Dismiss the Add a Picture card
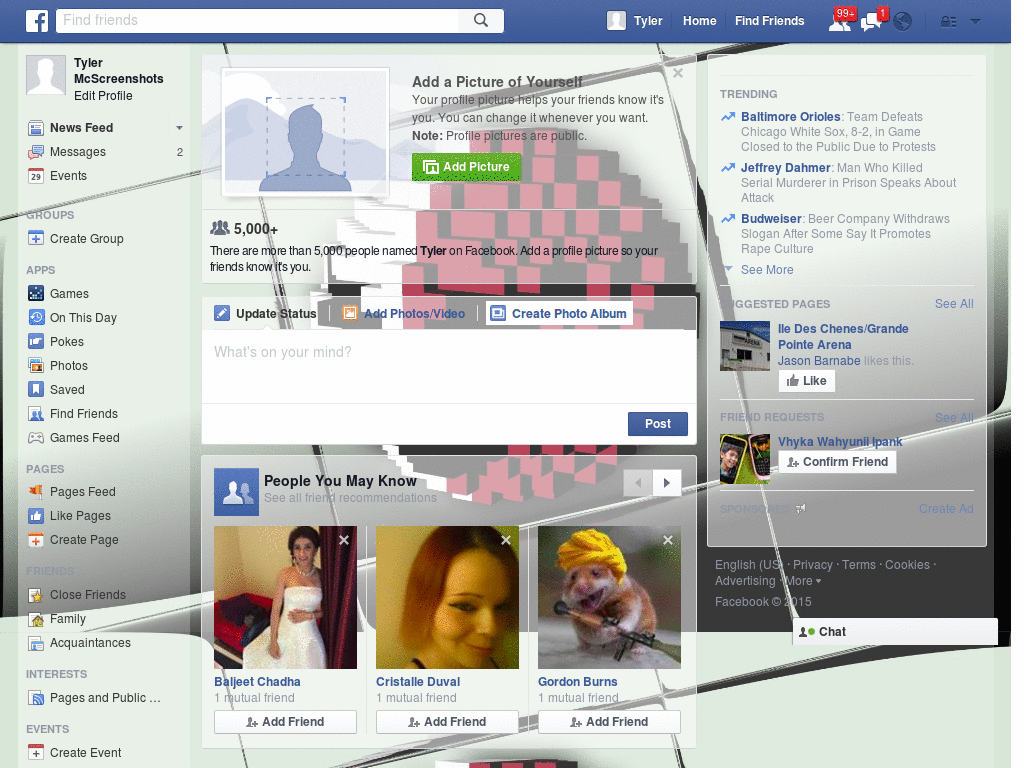Image resolution: width=1024 pixels, height=768 pixels. click(x=678, y=73)
